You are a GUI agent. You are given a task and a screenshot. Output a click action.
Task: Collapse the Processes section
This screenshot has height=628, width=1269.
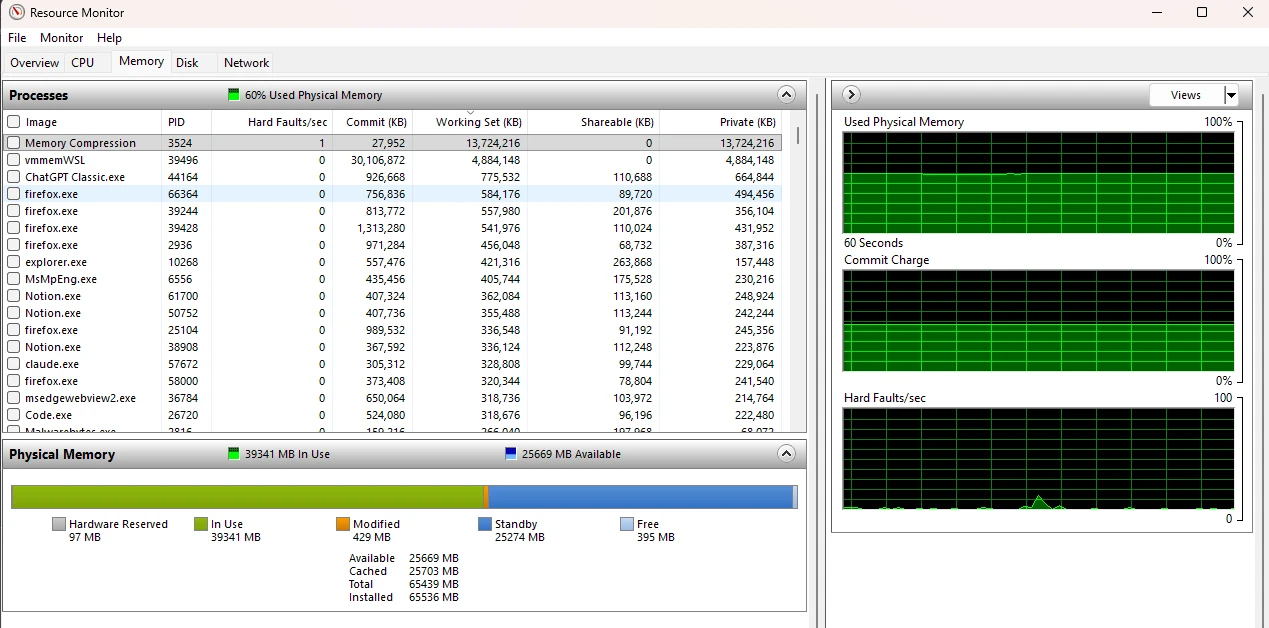click(x=787, y=95)
